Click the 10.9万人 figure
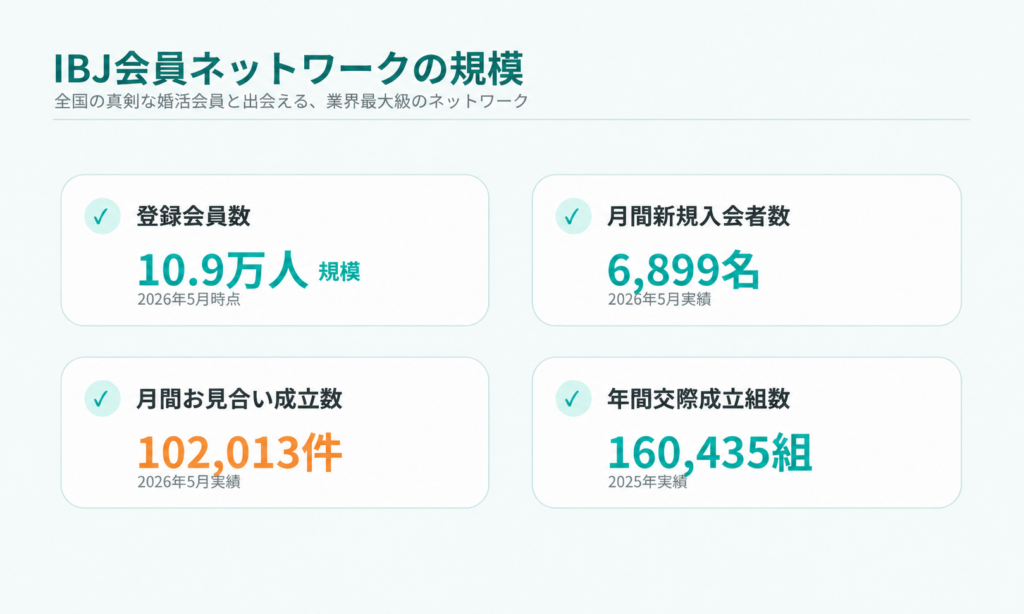 pyautogui.click(x=222, y=270)
